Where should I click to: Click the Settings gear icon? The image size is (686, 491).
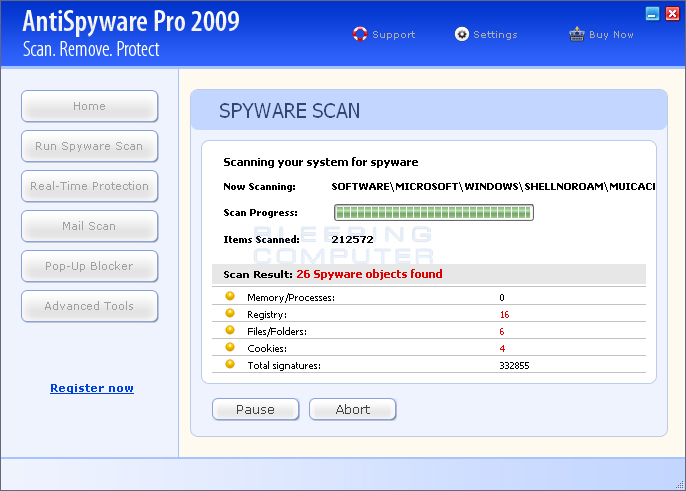click(462, 34)
